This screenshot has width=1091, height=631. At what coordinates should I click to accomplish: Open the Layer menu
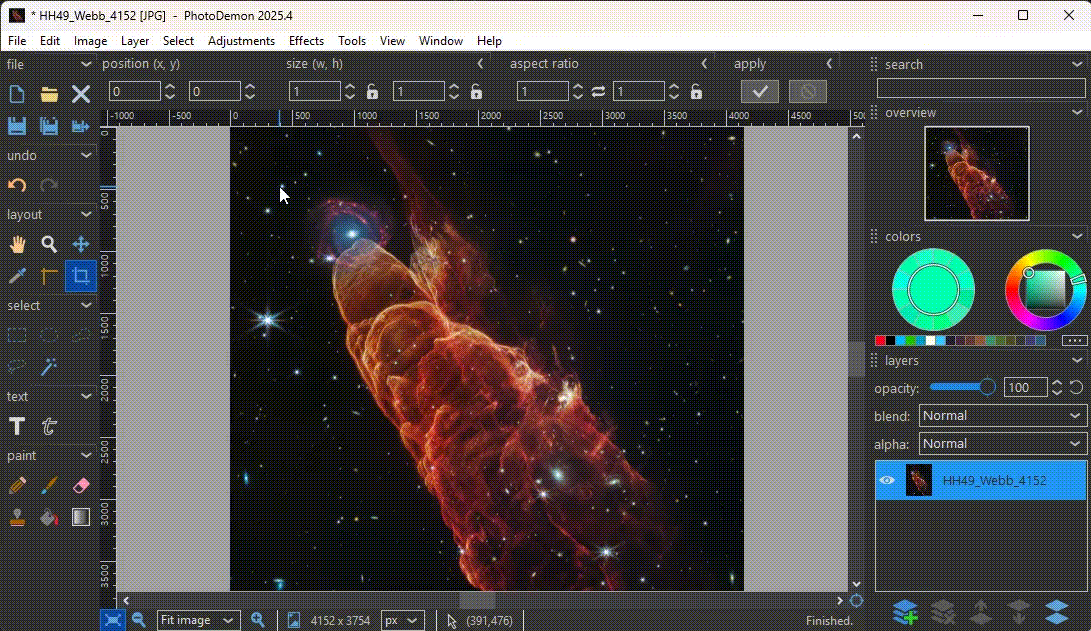(x=135, y=41)
